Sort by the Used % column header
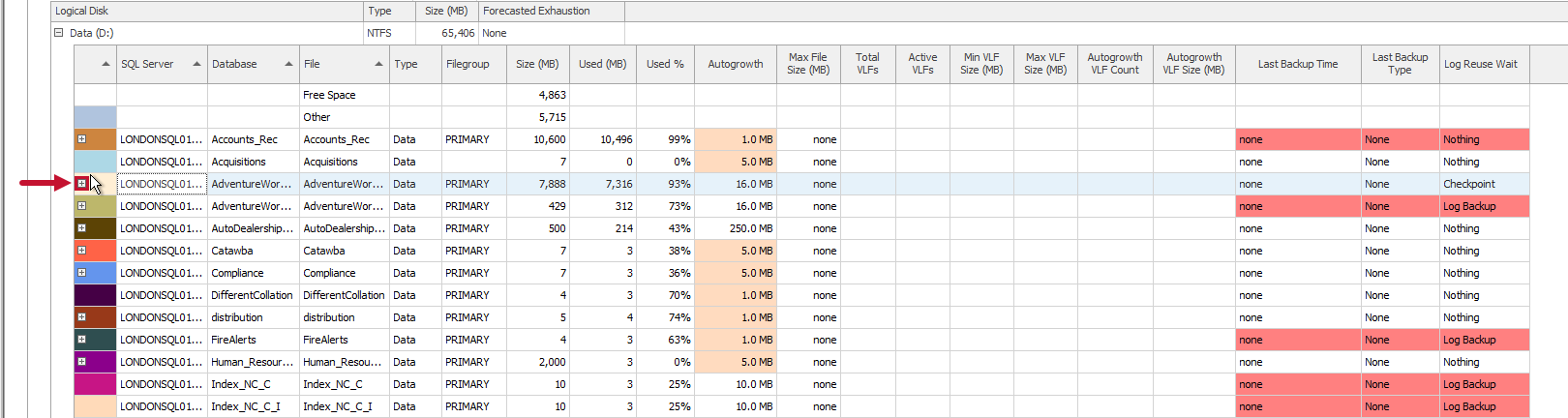The height and width of the screenshot is (418, 1568). tap(665, 64)
